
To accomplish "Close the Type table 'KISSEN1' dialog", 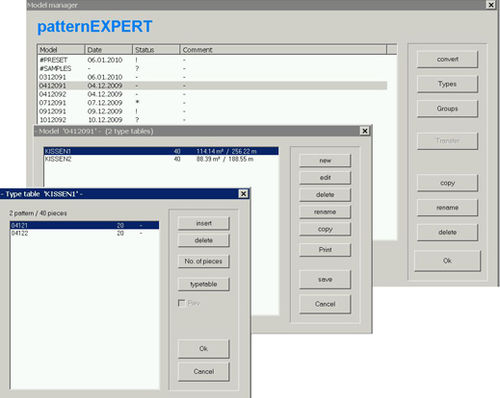I will click(244, 194).
